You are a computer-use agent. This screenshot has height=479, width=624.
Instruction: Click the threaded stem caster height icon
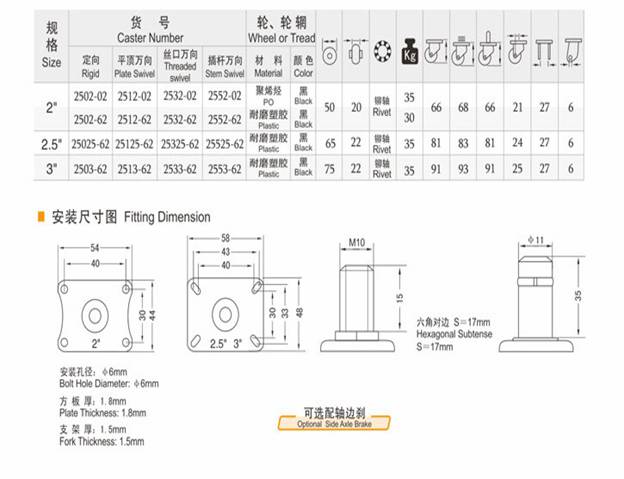tap(489, 49)
